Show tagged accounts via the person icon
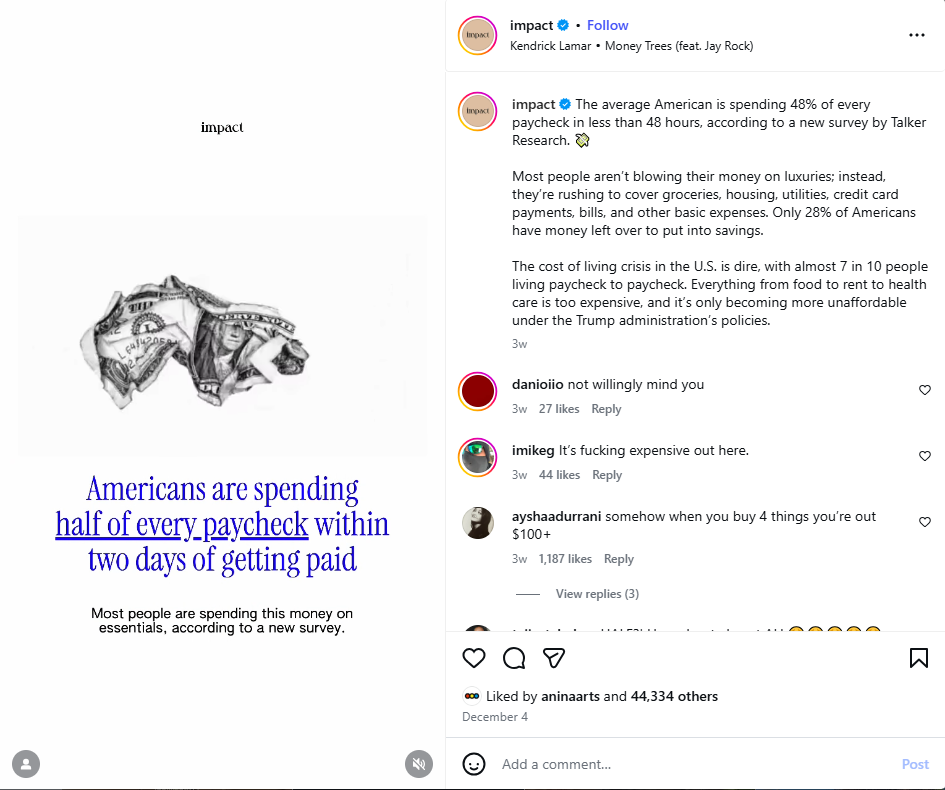Viewport: 945px width, 790px height. tap(26, 764)
